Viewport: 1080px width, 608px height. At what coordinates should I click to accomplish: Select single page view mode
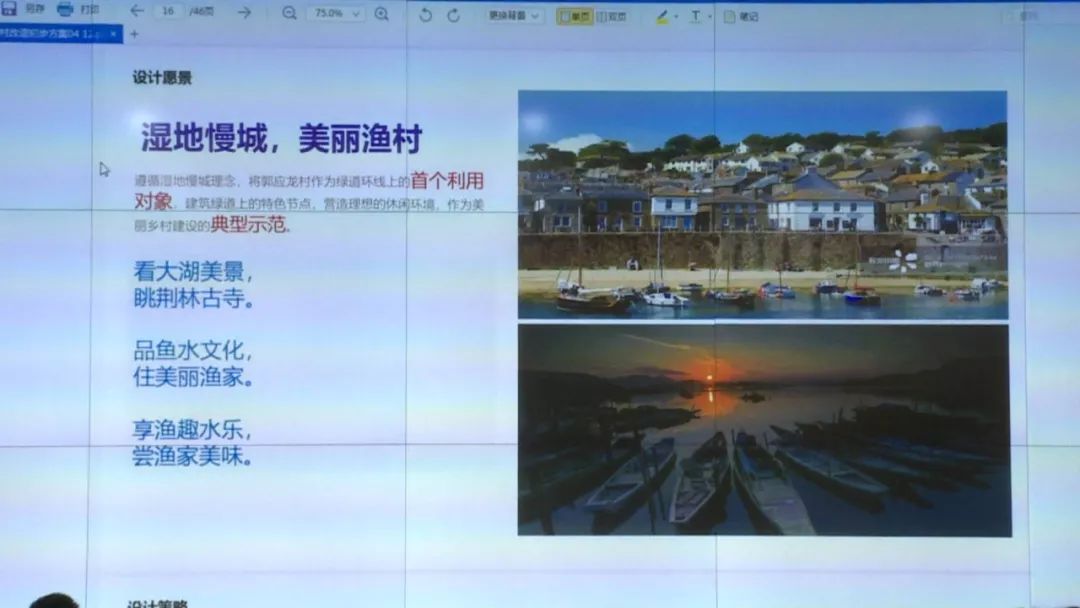pos(574,17)
